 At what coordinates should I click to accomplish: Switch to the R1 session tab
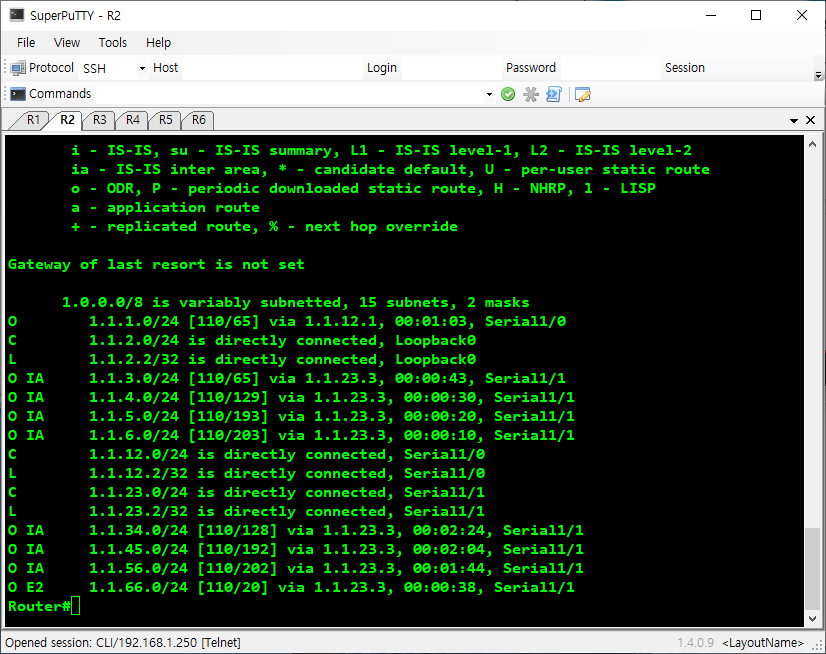pyautogui.click(x=33, y=120)
